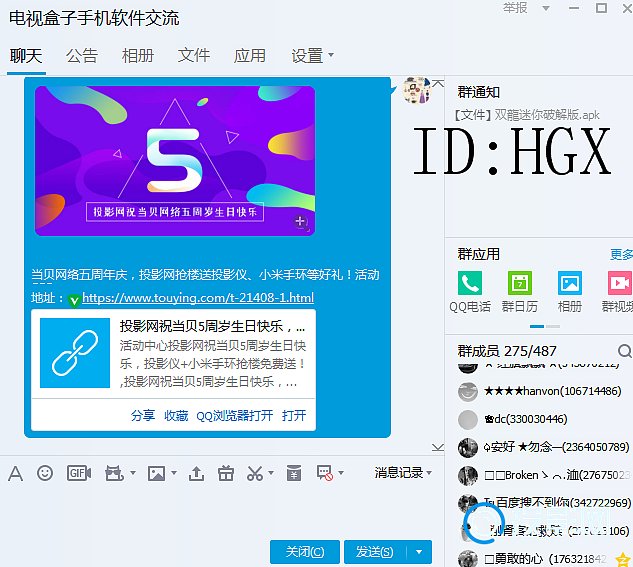Click 打开 on the link card
Viewport: 633px width, 567px height.
(294, 415)
